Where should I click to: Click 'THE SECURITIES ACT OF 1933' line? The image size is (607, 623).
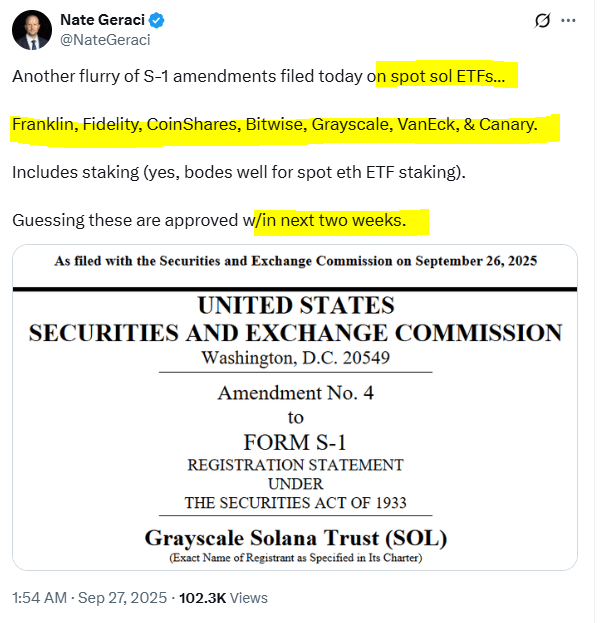[296, 503]
